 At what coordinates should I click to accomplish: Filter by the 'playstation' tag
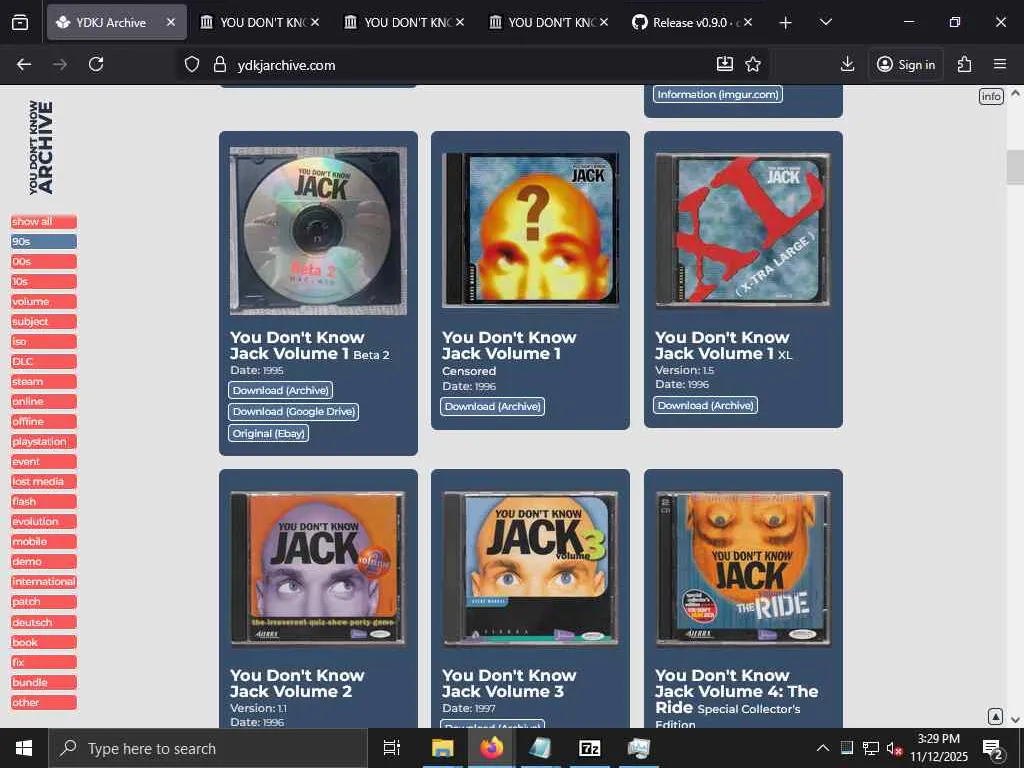(44, 442)
